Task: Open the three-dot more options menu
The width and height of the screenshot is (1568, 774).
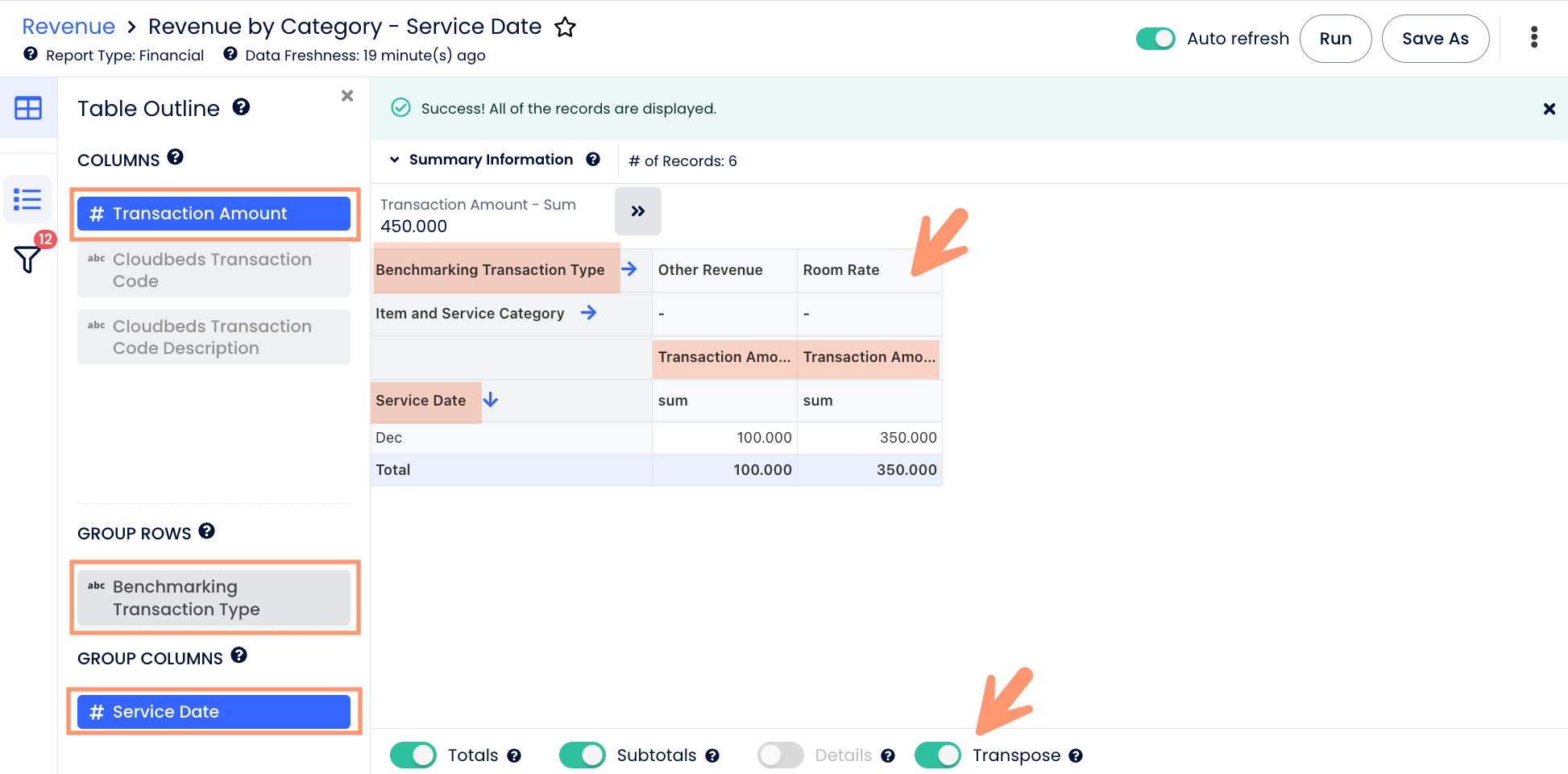Action: pyautogui.click(x=1533, y=38)
